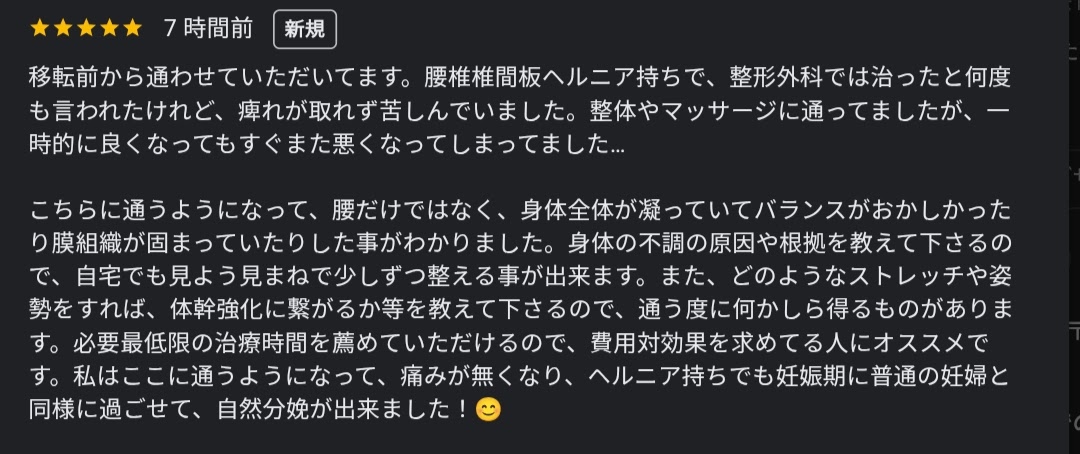This screenshot has width=1080, height=454.
Task: Click the smiling face emoji in review
Action: tap(488, 410)
